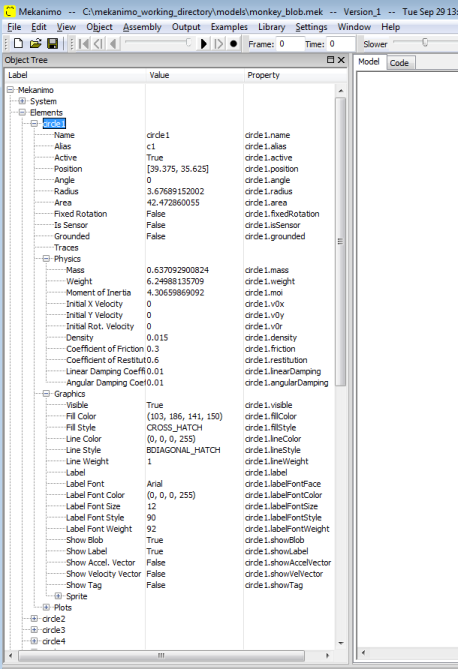458x669 pixels.
Task: Select the circle1.showTag property cell
Action: 274,585
